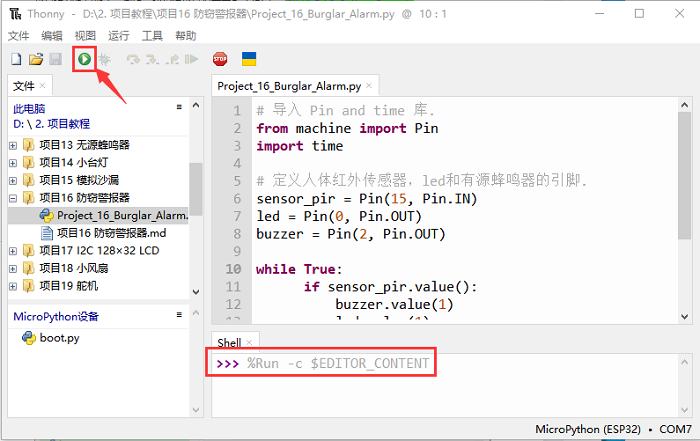Click the Resume debugging icon
This screenshot has width=700, height=441.
click(192, 60)
